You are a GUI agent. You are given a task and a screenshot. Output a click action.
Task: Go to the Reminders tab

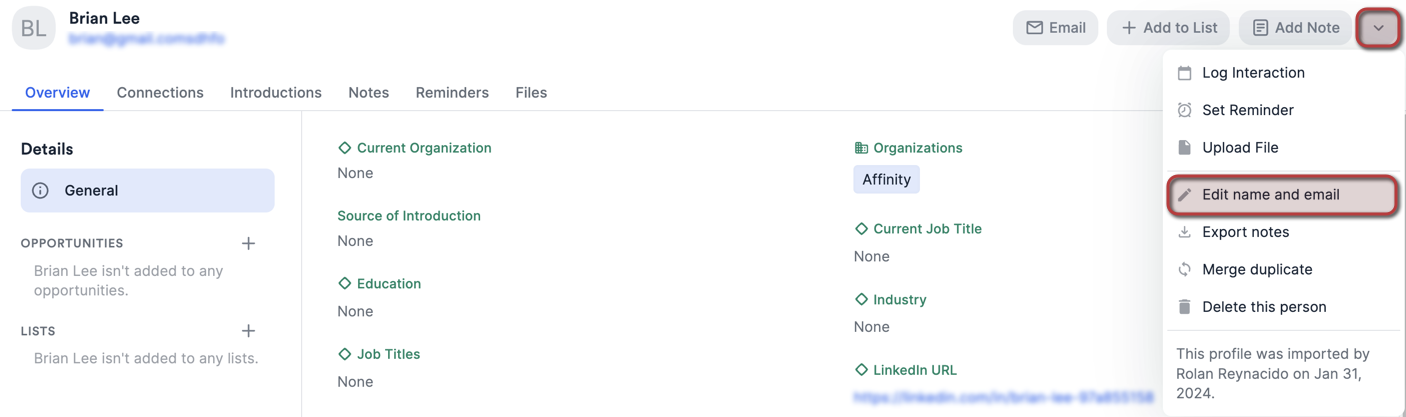(452, 93)
